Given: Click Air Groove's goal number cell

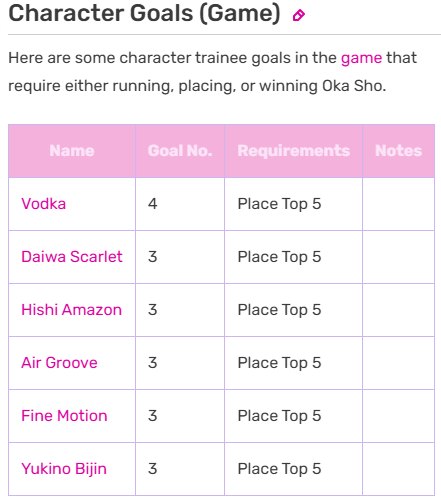Looking at the screenshot, I should pos(180,363).
